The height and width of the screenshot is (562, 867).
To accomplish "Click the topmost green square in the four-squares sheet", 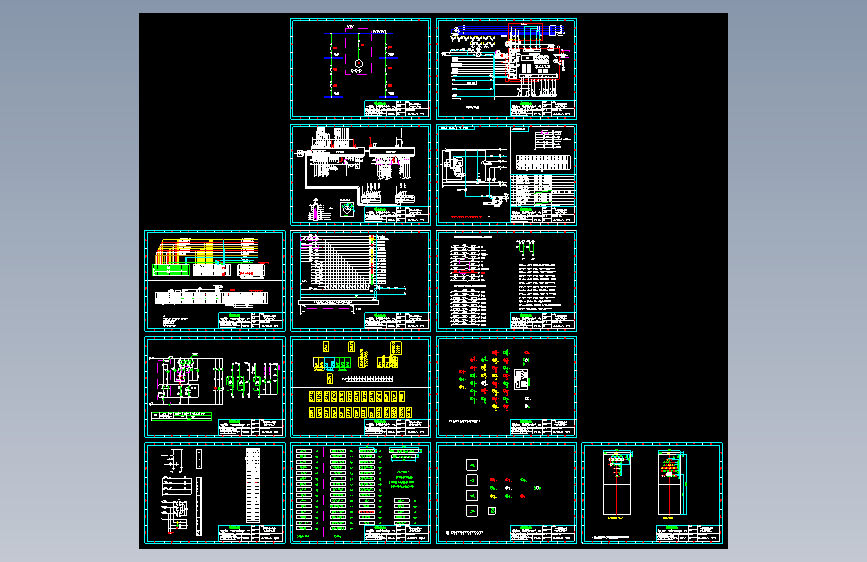I will pyautogui.click(x=472, y=465).
